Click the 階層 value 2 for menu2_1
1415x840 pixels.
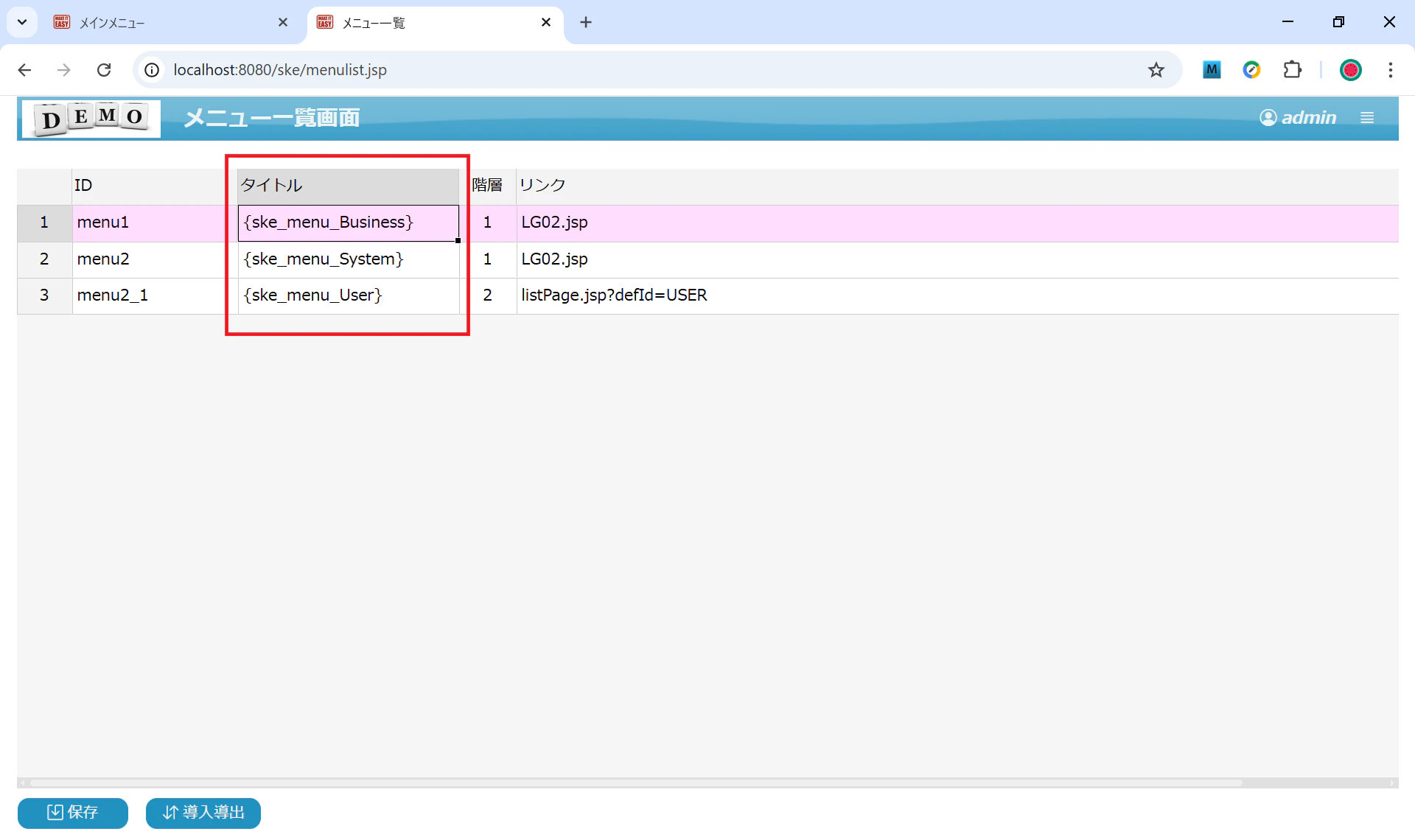(487, 295)
